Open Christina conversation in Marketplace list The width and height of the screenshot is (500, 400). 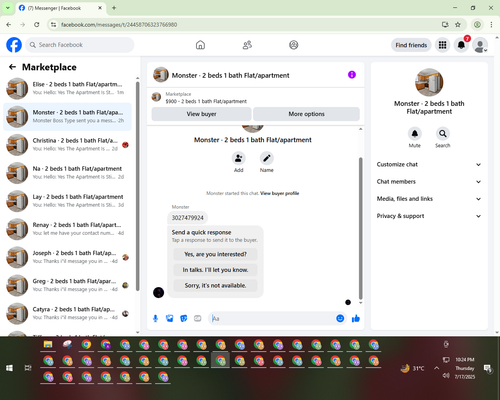[67, 145]
